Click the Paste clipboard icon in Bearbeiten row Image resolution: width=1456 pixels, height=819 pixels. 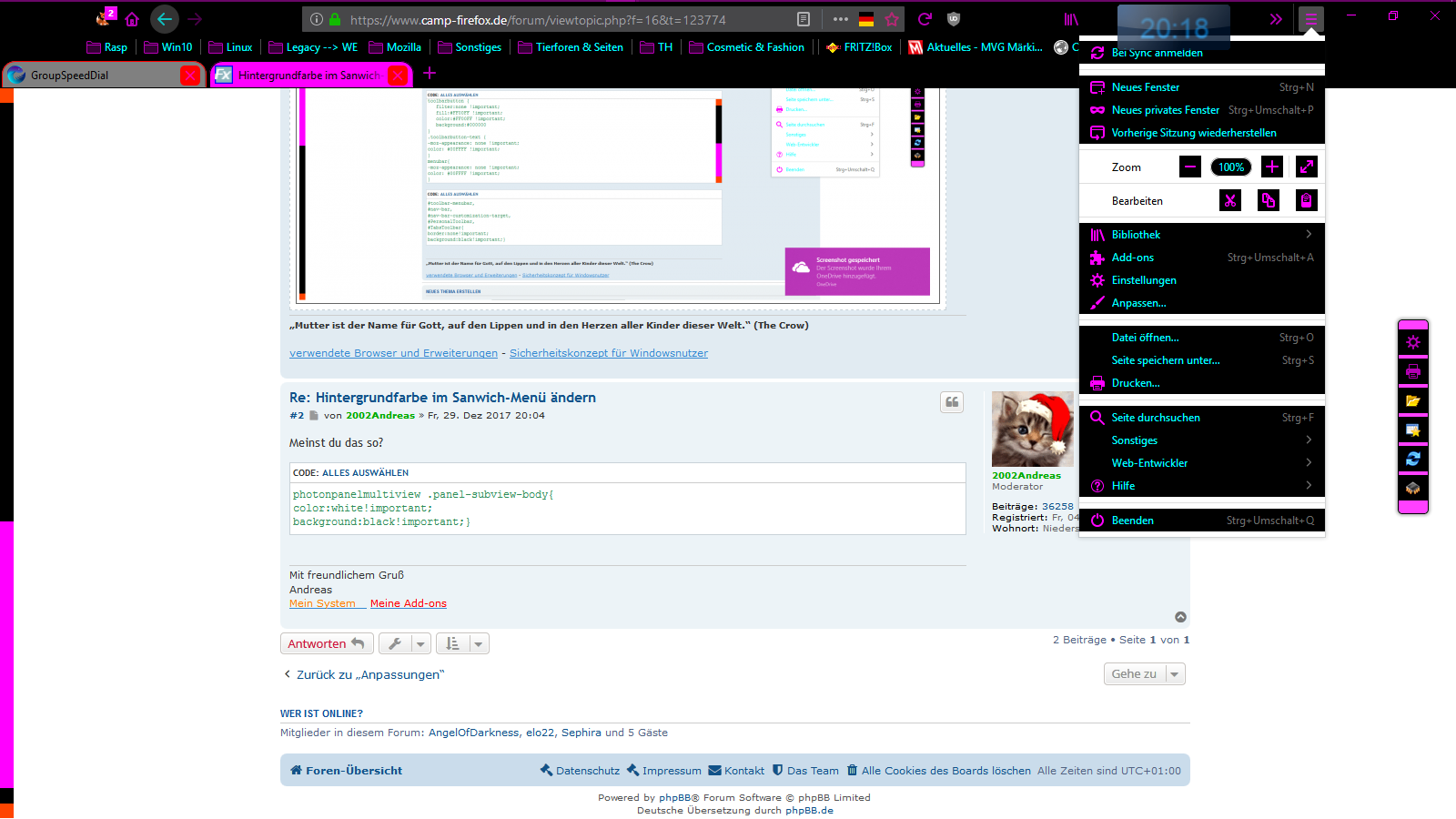pyautogui.click(x=1306, y=201)
